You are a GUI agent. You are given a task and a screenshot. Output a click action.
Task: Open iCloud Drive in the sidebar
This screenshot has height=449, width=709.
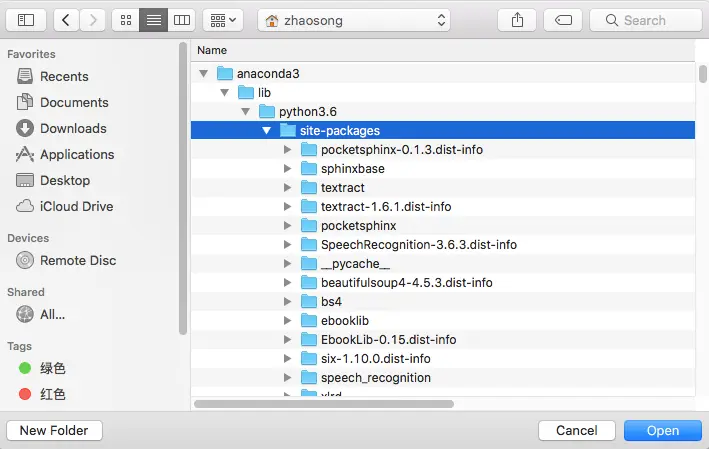pyautogui.click(x=76, y=207)
